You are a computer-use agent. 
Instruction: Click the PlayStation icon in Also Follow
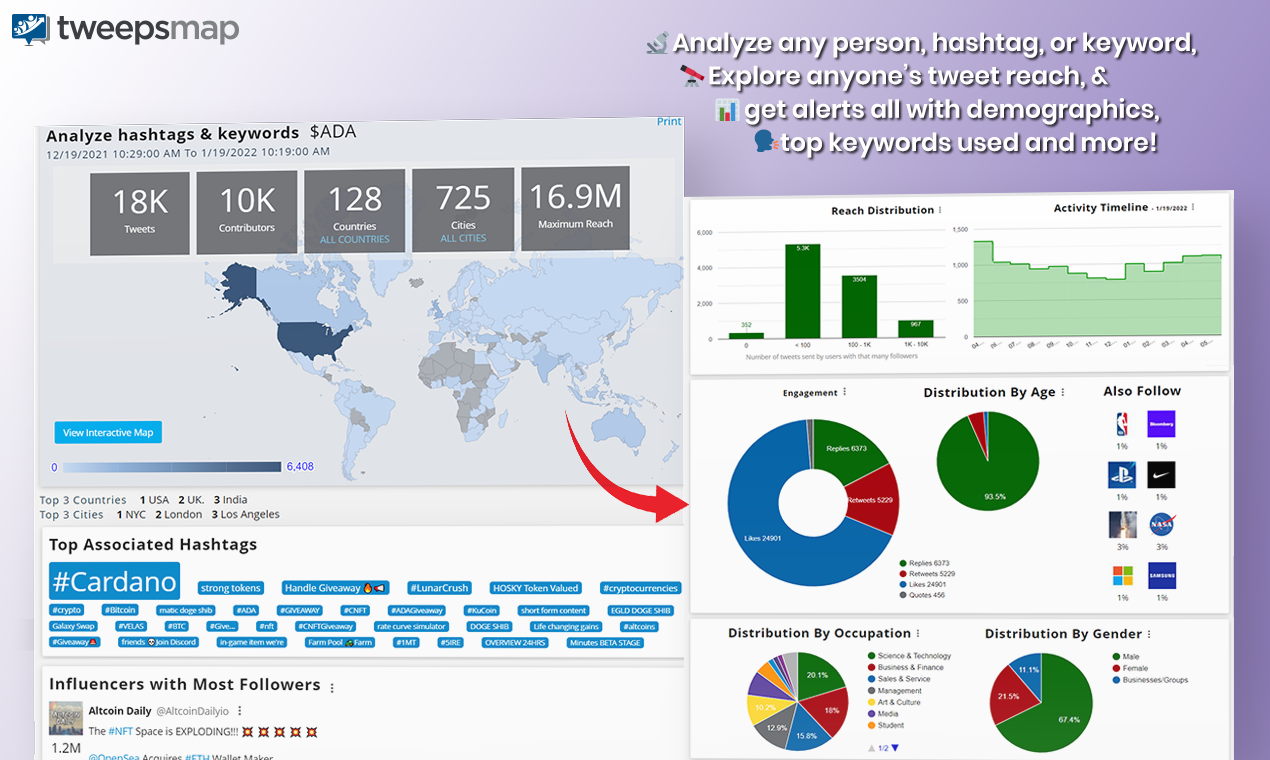(x=1123, y=475)
